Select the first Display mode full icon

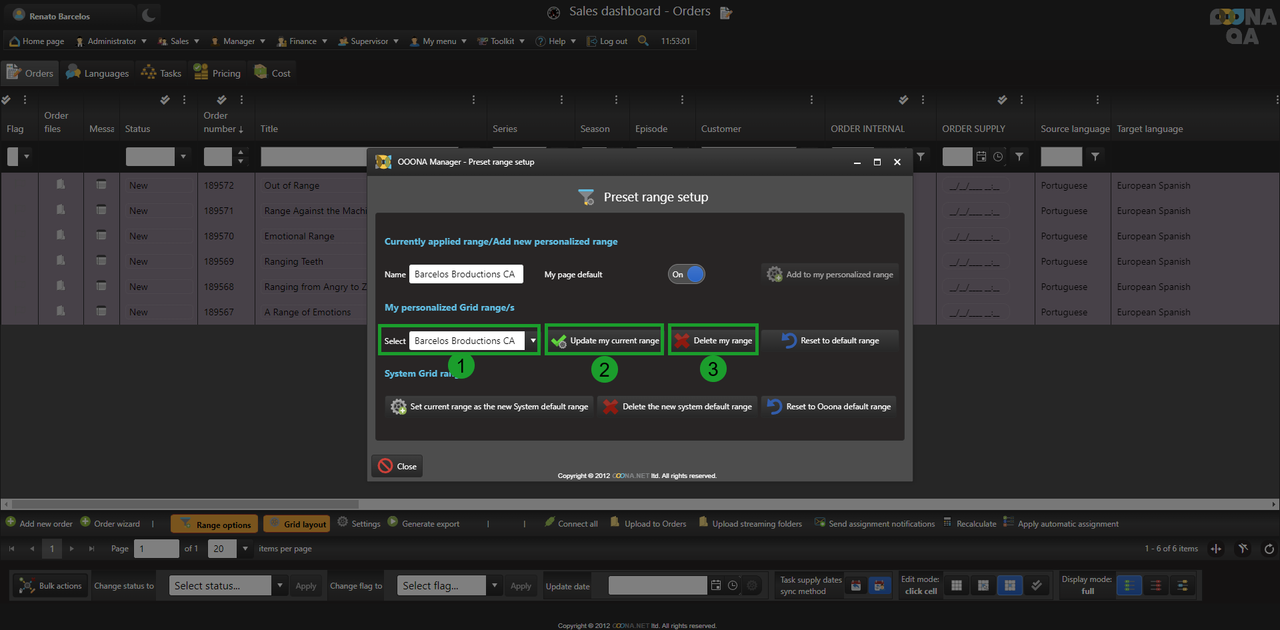1127,586
